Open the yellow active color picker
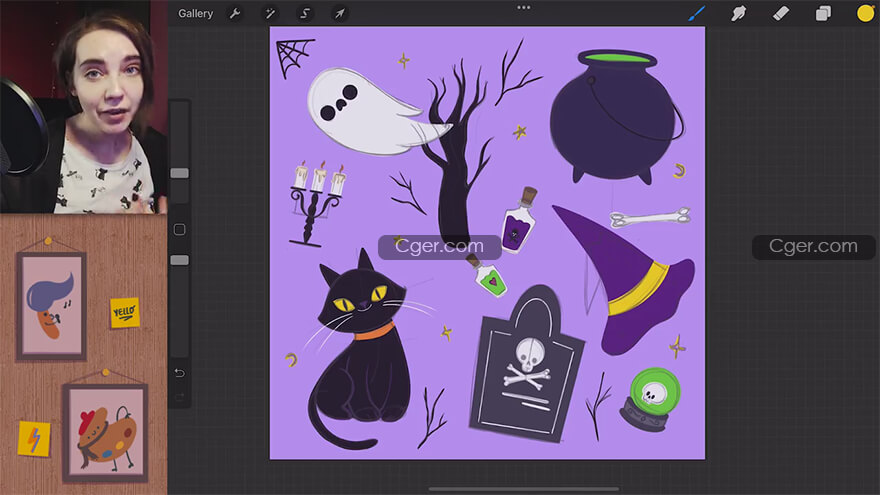 click(865, 13)
